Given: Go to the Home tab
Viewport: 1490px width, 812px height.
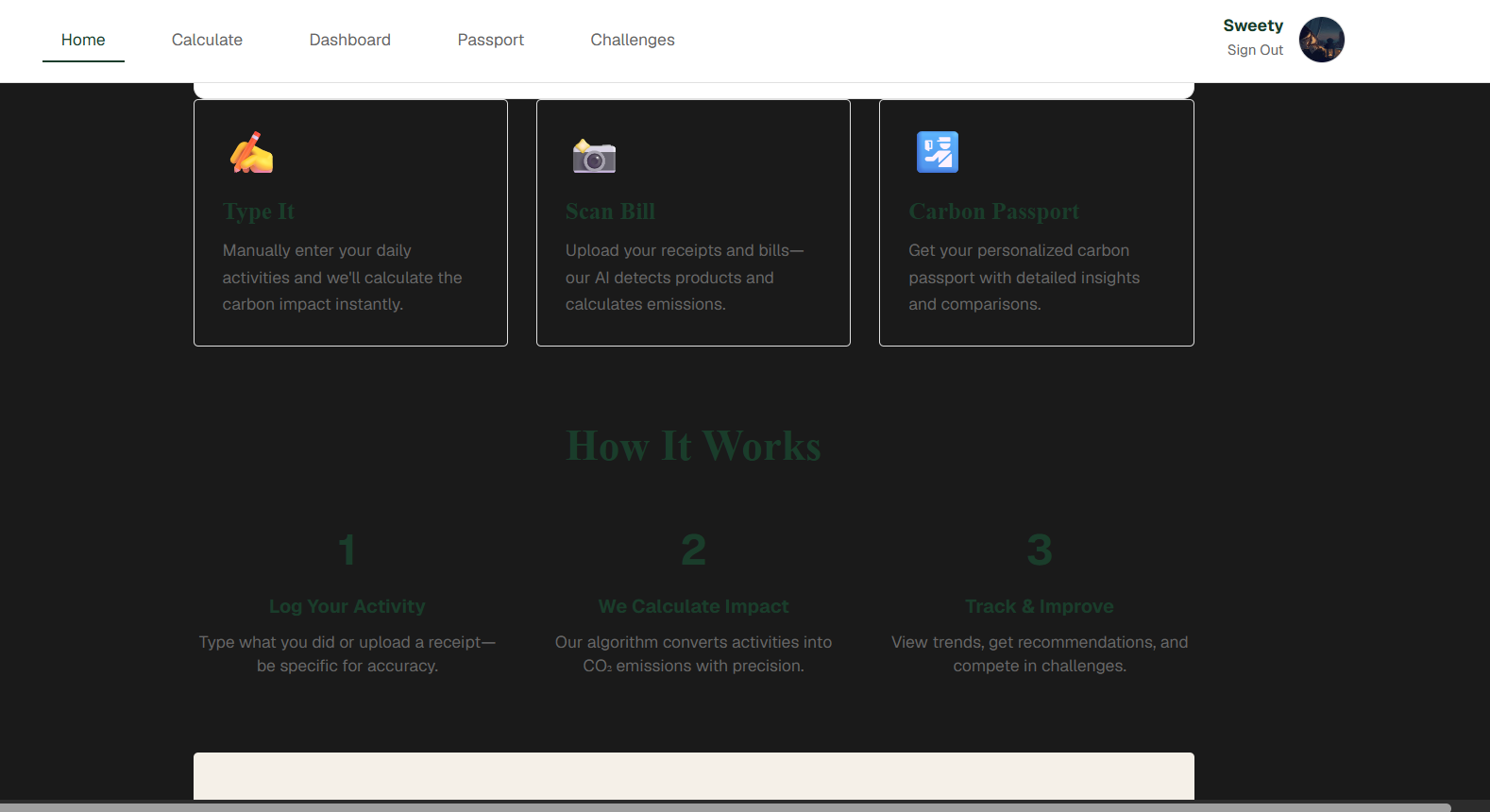Looking at the screenshot, I should pyautogui.click(x=83, y=40).
